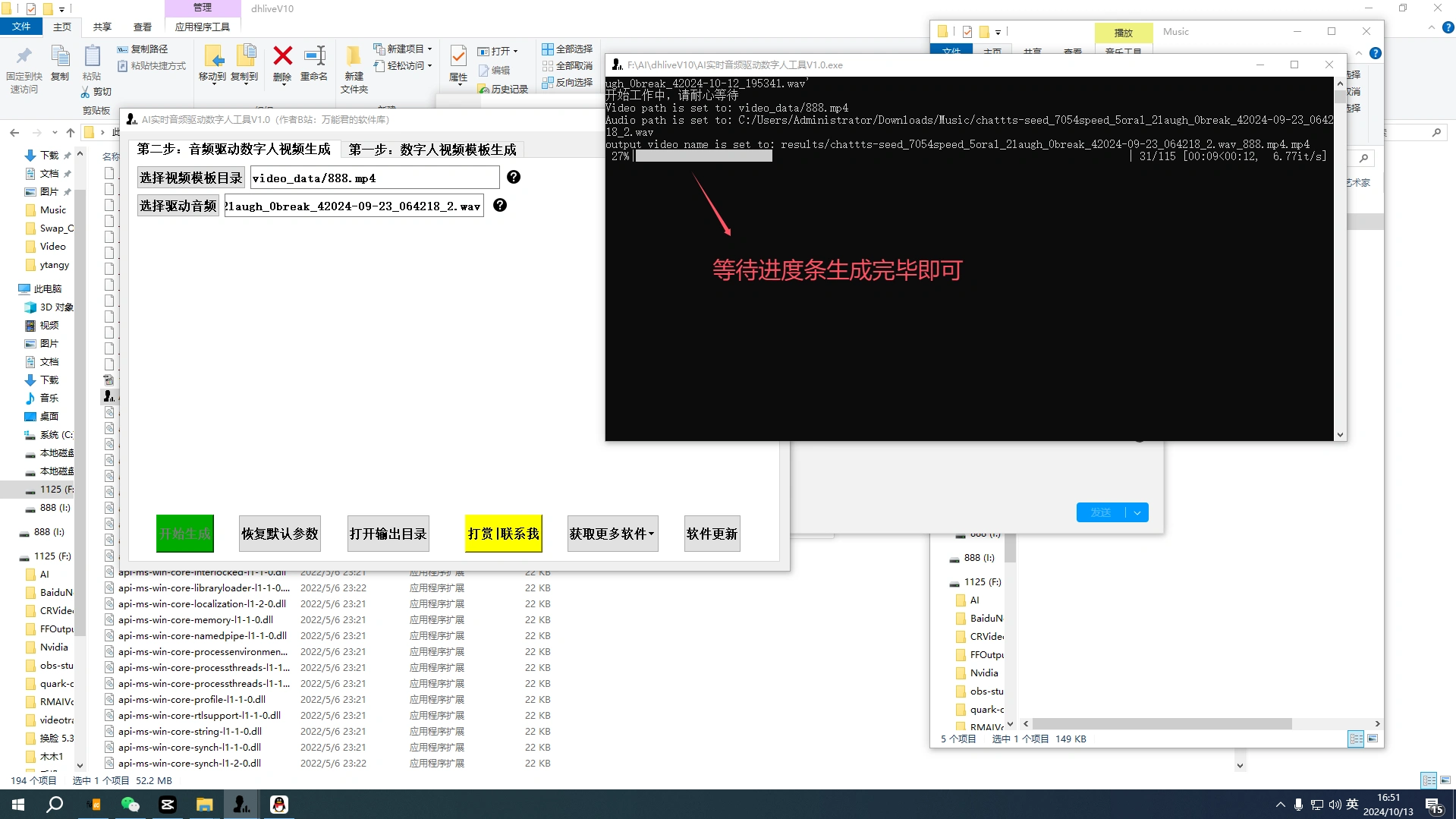
Task: Open Properties (属性) from the ribbon
Action: pyautogui.click(x=458, y=64)
